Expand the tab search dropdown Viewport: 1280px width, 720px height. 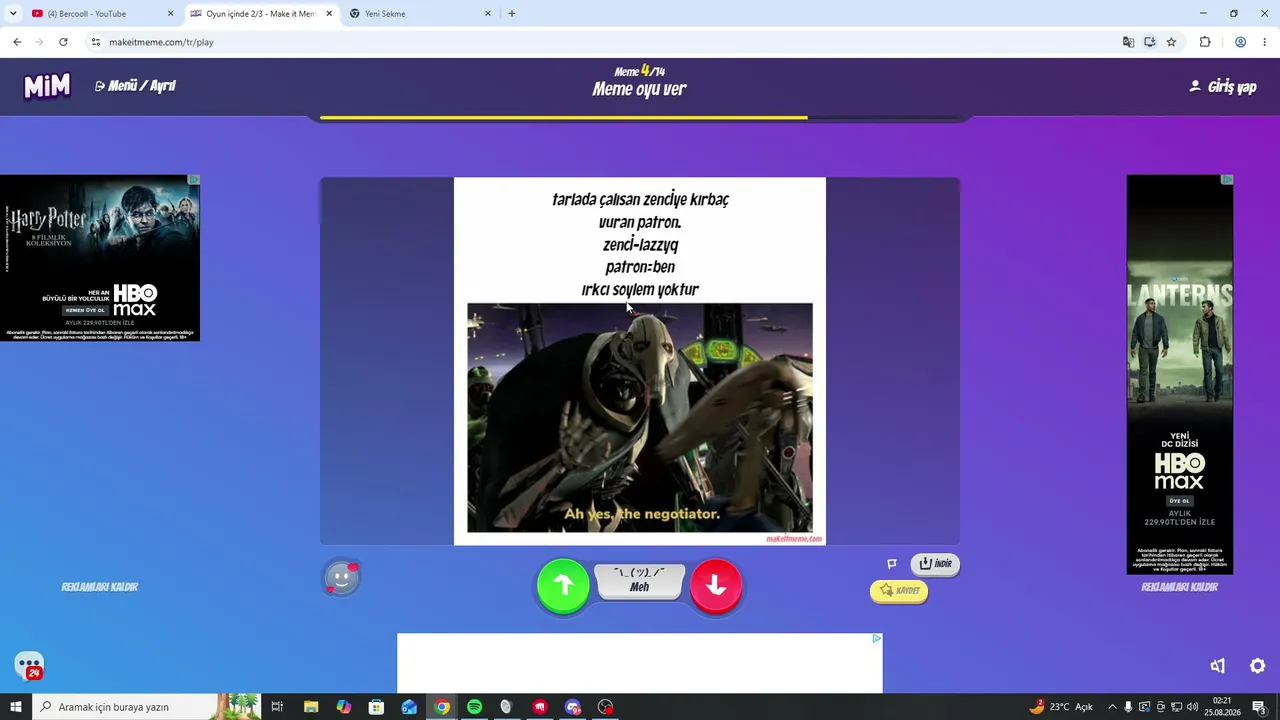tap(13, 14)
